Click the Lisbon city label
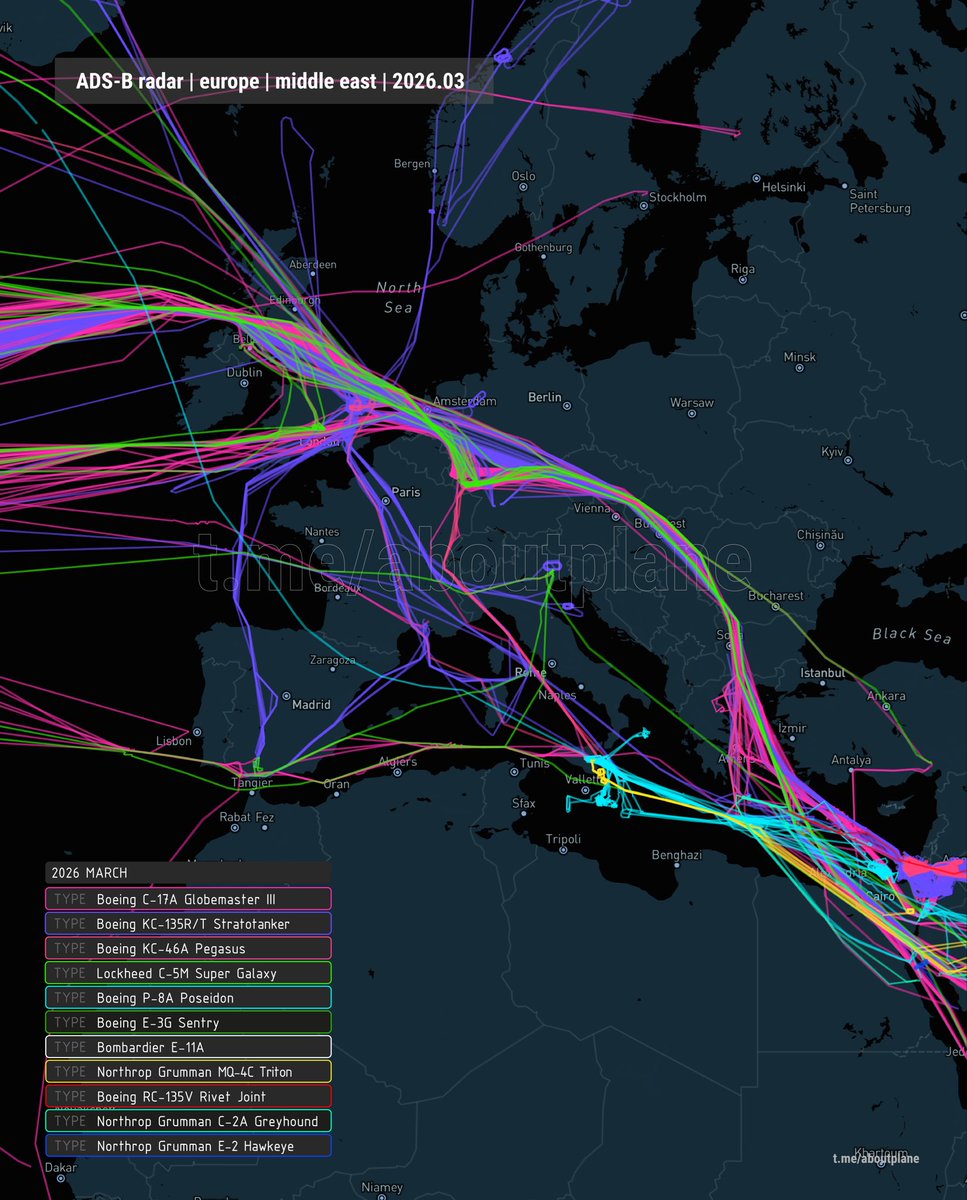The image size is (967, 1200). (x=174, y=741)
